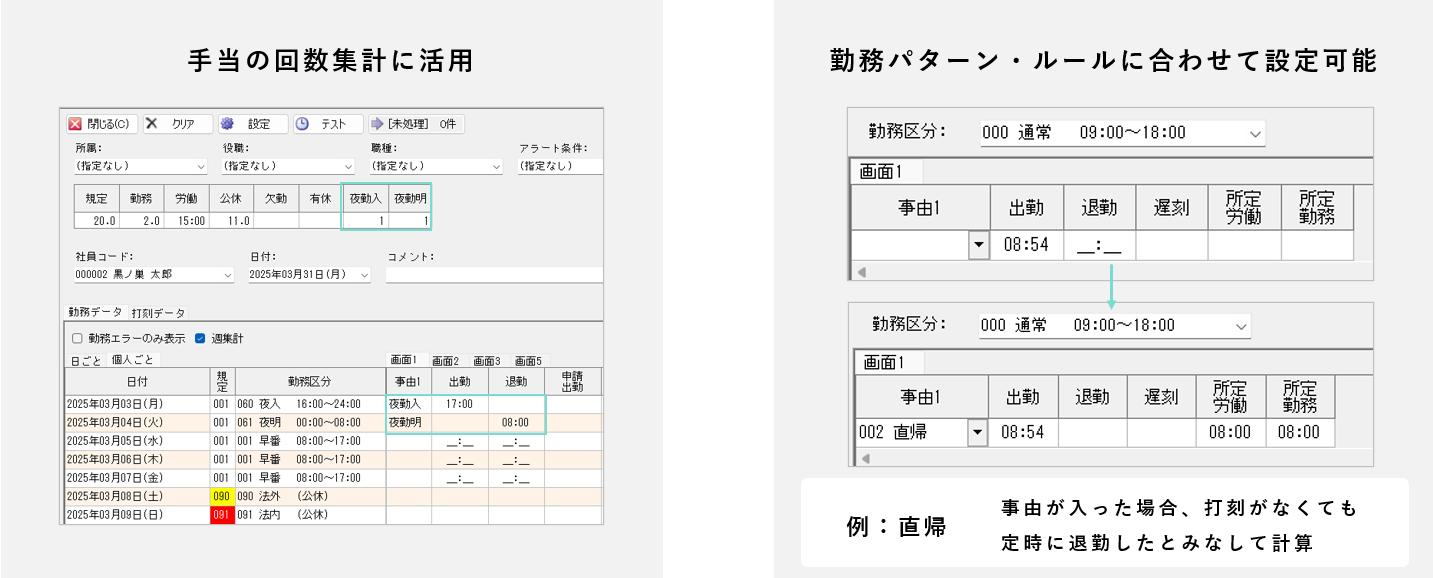The image size is (1433, 578).
Task: Click the テスト button label
Action: [x=334, y=124]
